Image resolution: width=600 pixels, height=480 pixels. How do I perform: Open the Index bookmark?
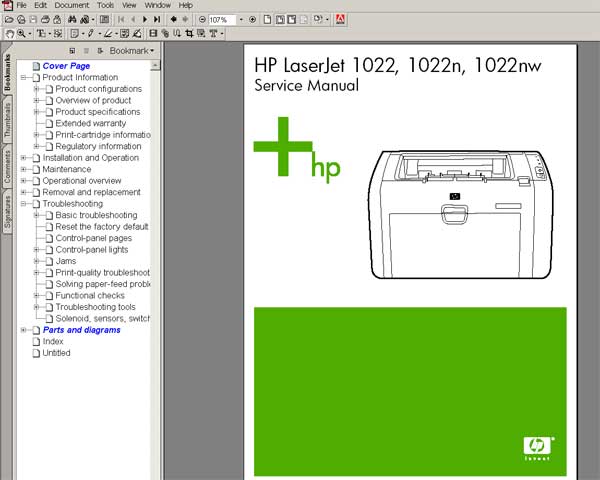(x=53, y=341)
